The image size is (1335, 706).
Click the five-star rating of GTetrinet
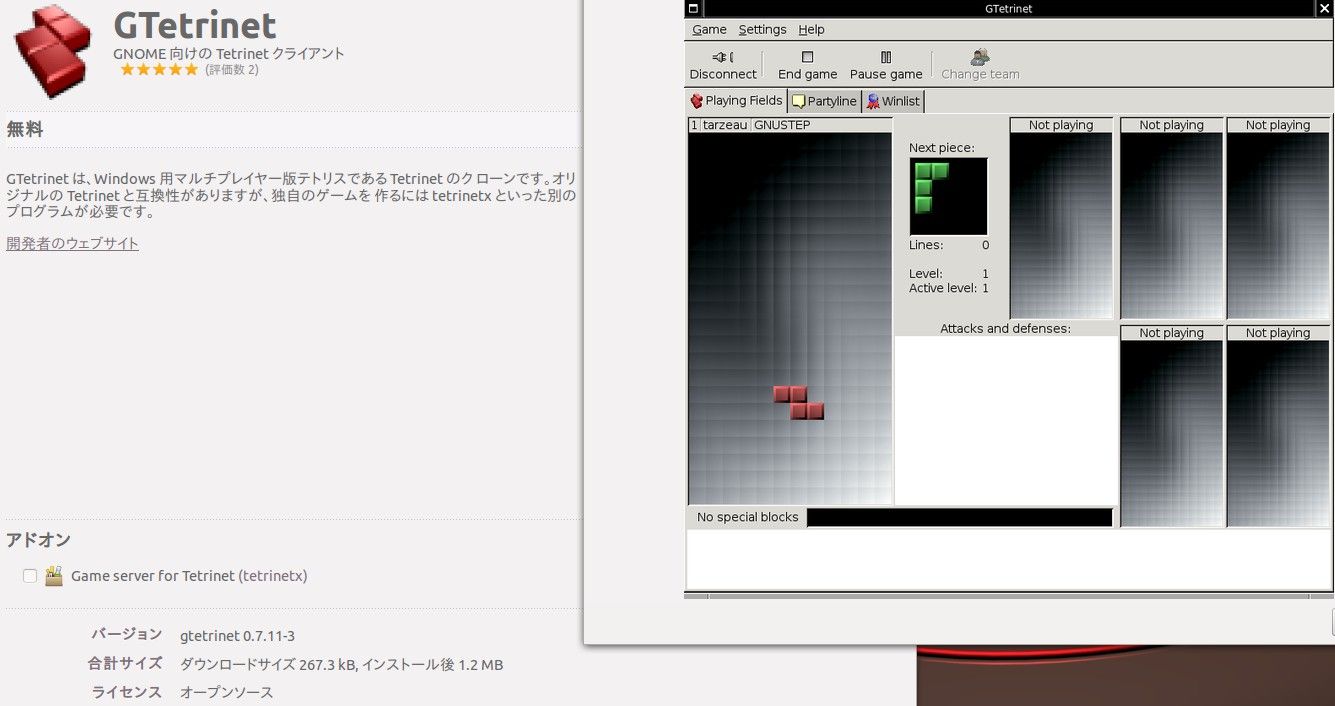point(159,70)
